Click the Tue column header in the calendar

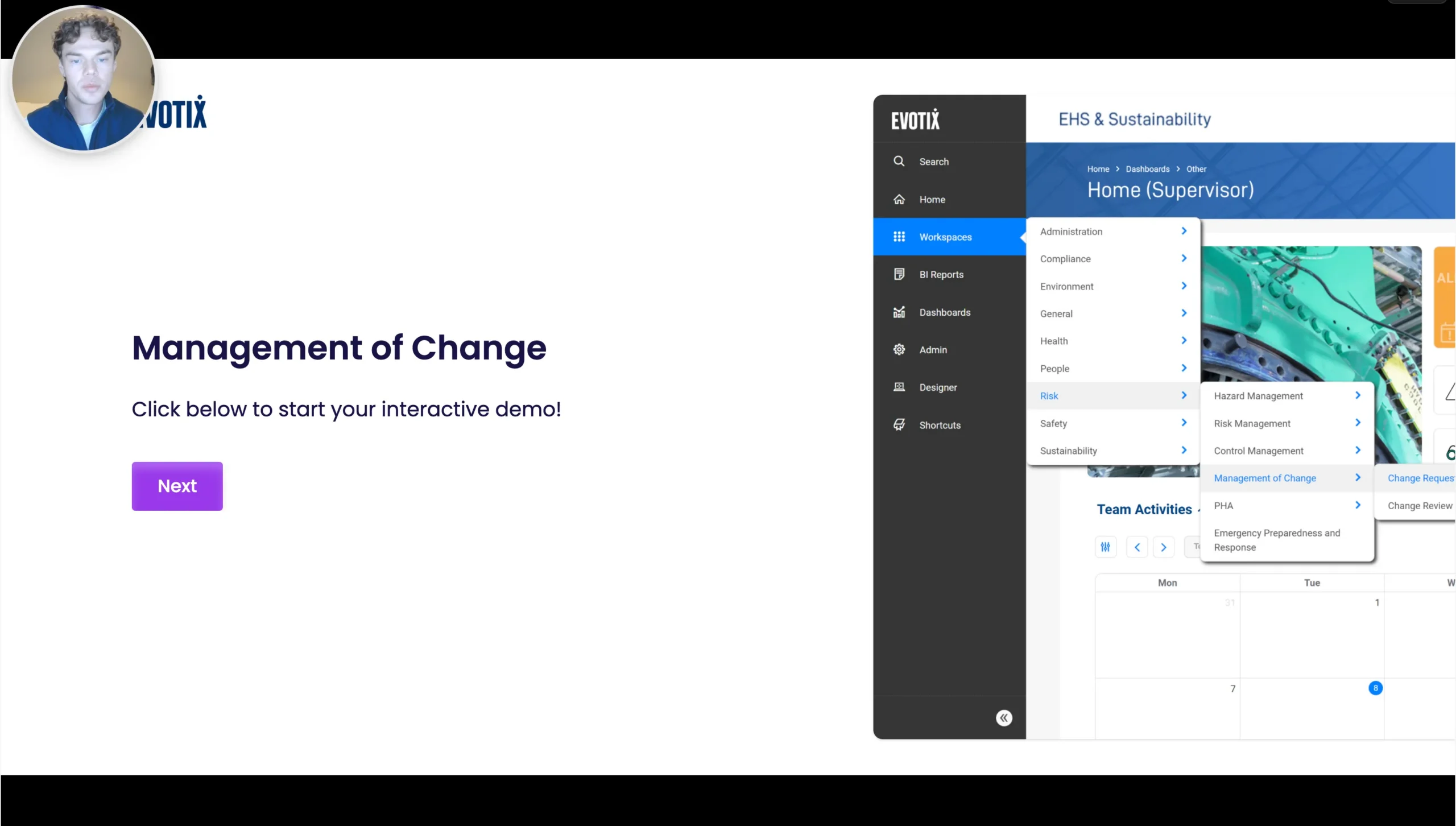click(x=1312, y=583)
